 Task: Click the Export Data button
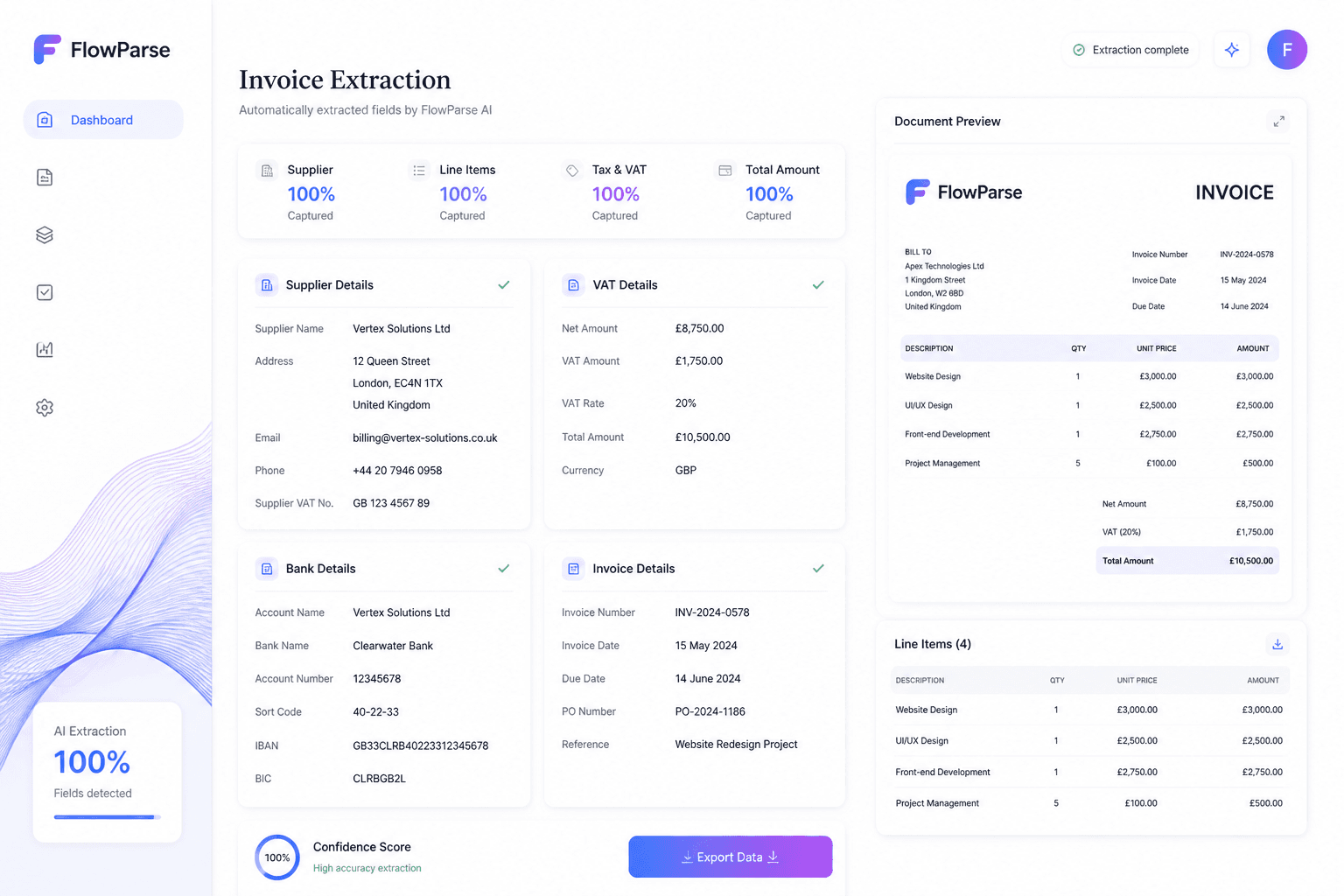click(731, 857)
